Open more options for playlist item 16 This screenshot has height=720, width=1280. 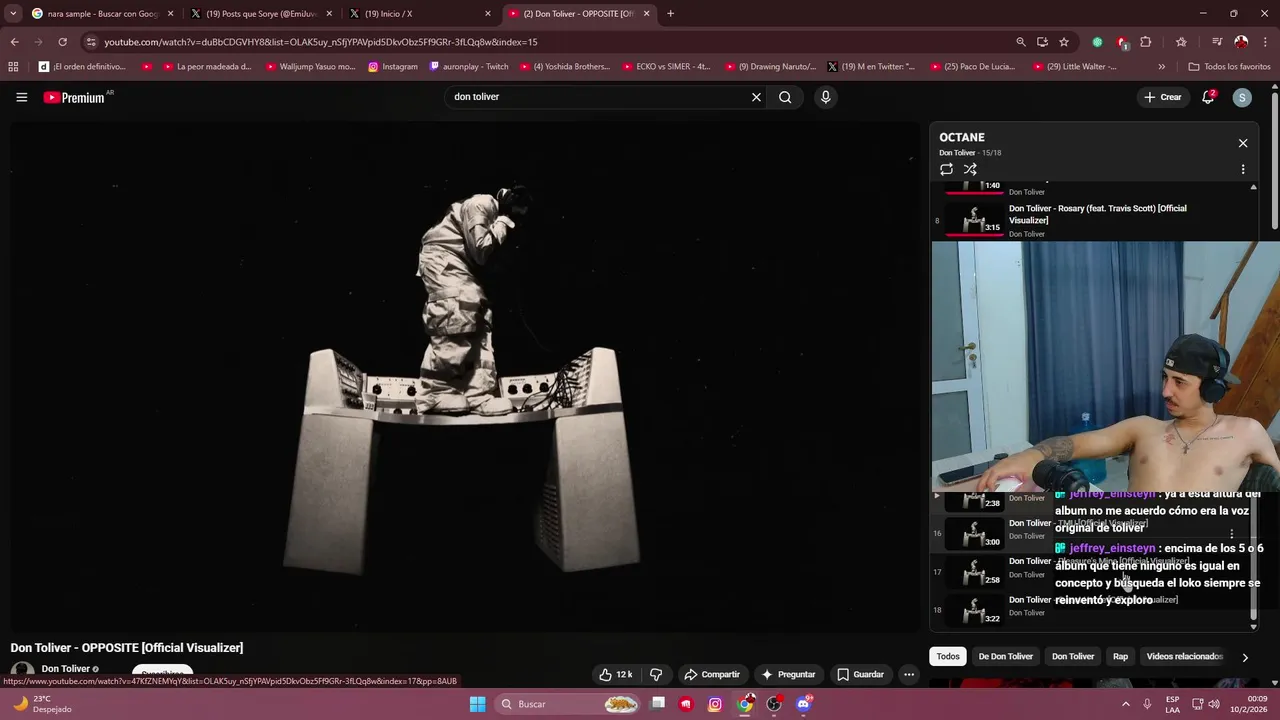click(1232, 534)
